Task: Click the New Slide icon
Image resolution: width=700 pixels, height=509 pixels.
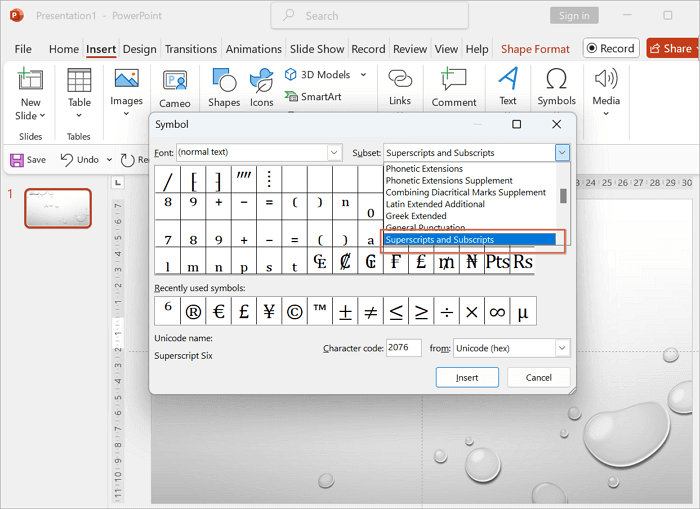Action: click(30, 82)
